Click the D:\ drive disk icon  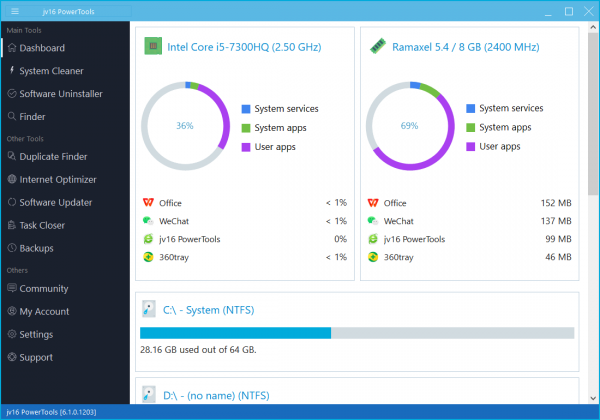point(149,394)
